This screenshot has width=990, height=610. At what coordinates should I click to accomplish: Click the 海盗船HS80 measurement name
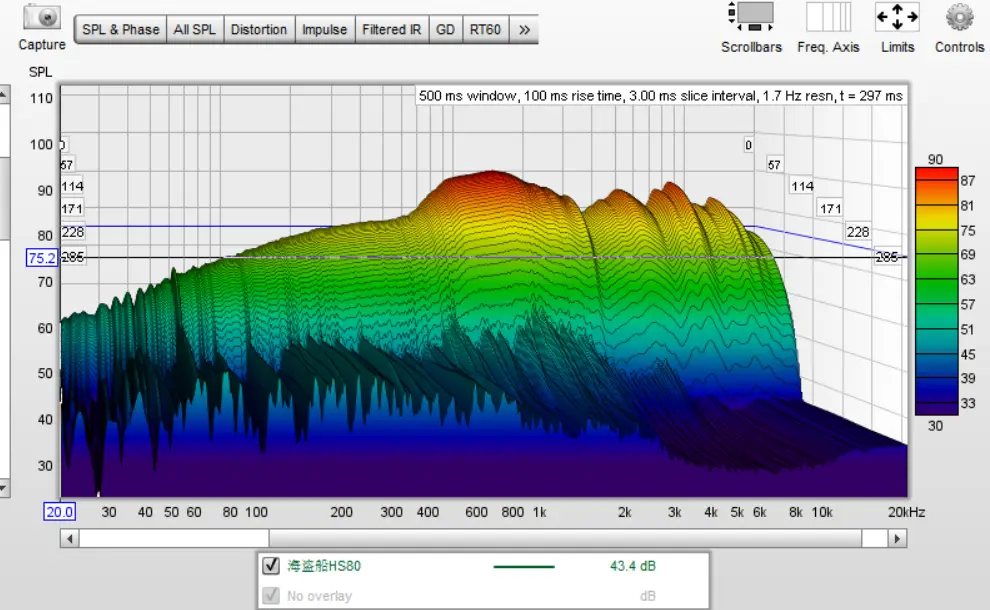click(x=324, y=566)
